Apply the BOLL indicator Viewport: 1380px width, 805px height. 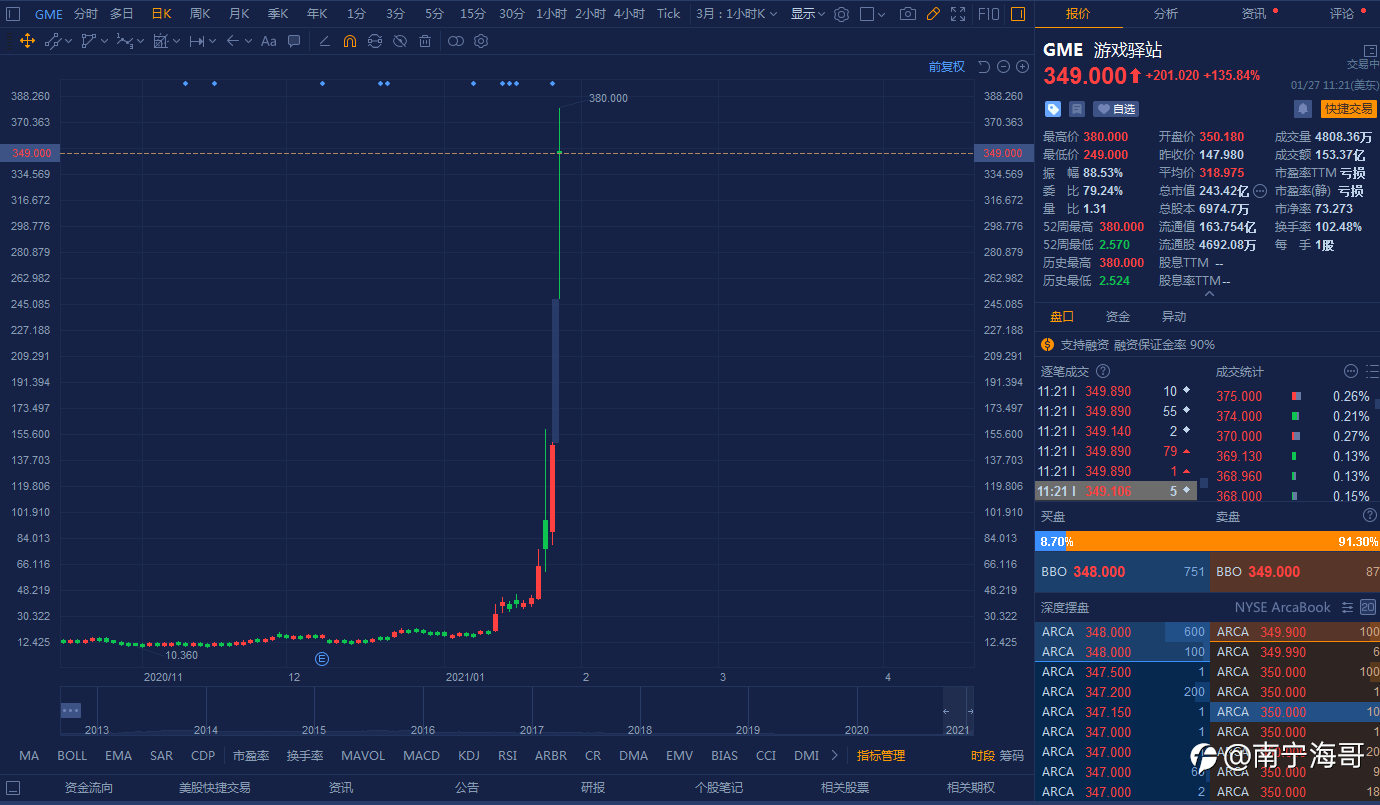point(72,756)
